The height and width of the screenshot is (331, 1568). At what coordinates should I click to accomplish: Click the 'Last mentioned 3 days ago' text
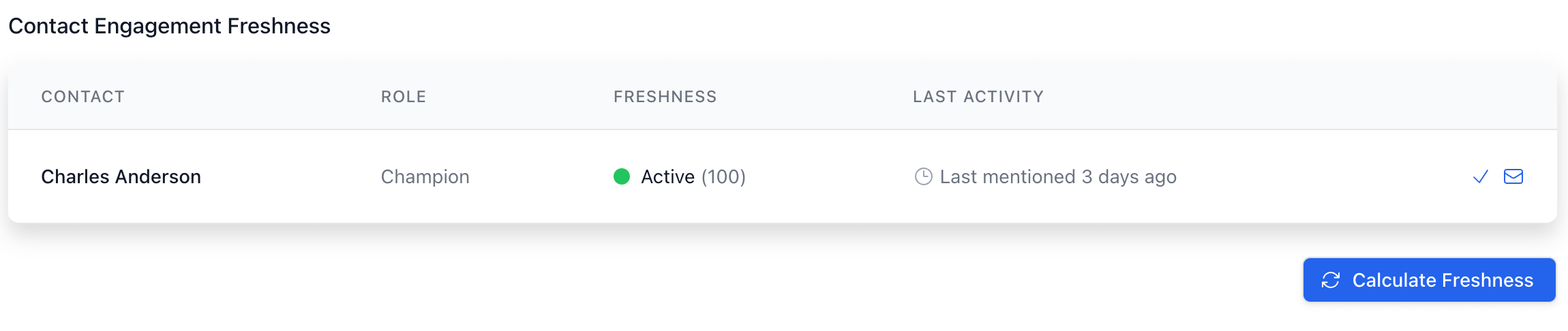(1058, 177)
